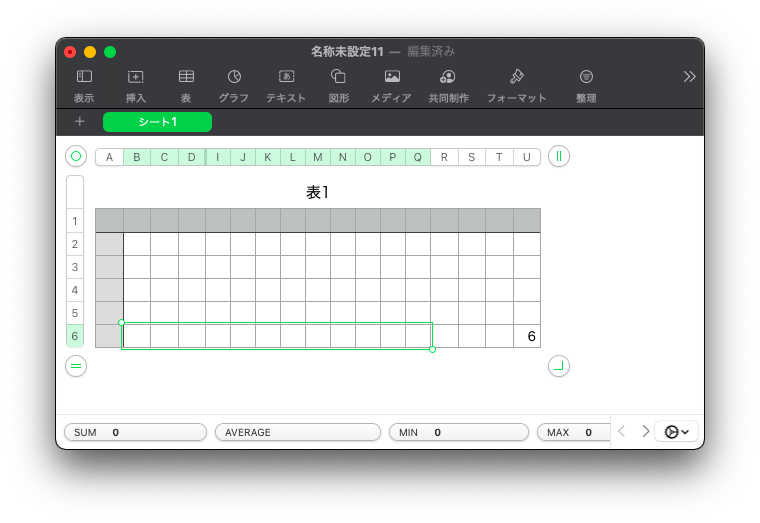This screenshot has height=523, width=760.
Task: Click the add columns handle
Action: [559, 156]
